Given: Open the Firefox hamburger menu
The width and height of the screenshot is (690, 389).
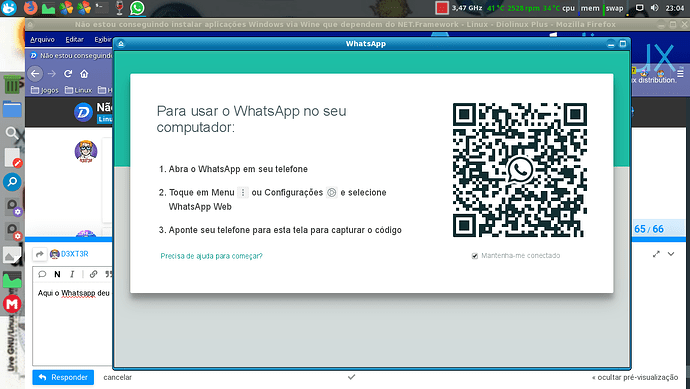Looking at the screenshot, I should click(x=680, y=73).
